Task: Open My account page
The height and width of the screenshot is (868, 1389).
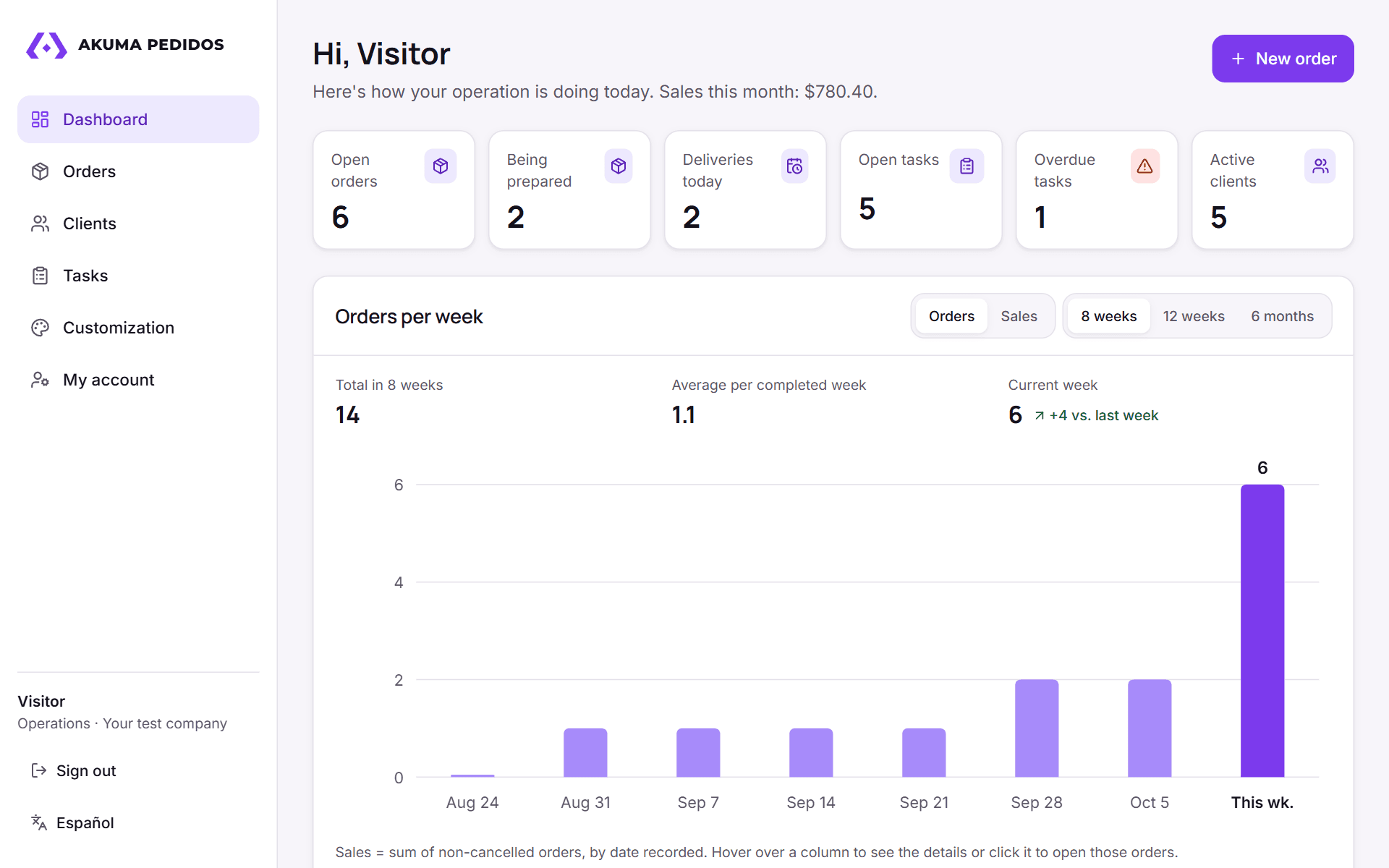Action: pos(138,380)
